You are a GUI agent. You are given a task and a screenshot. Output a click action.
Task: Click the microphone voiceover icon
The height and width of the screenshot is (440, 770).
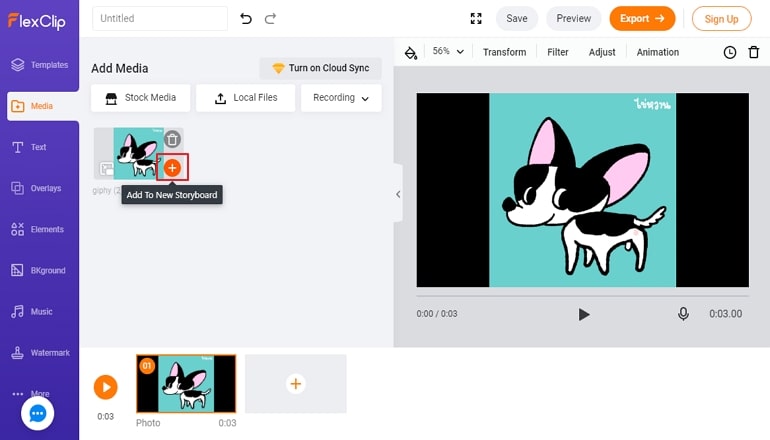(x=683, y=314)
